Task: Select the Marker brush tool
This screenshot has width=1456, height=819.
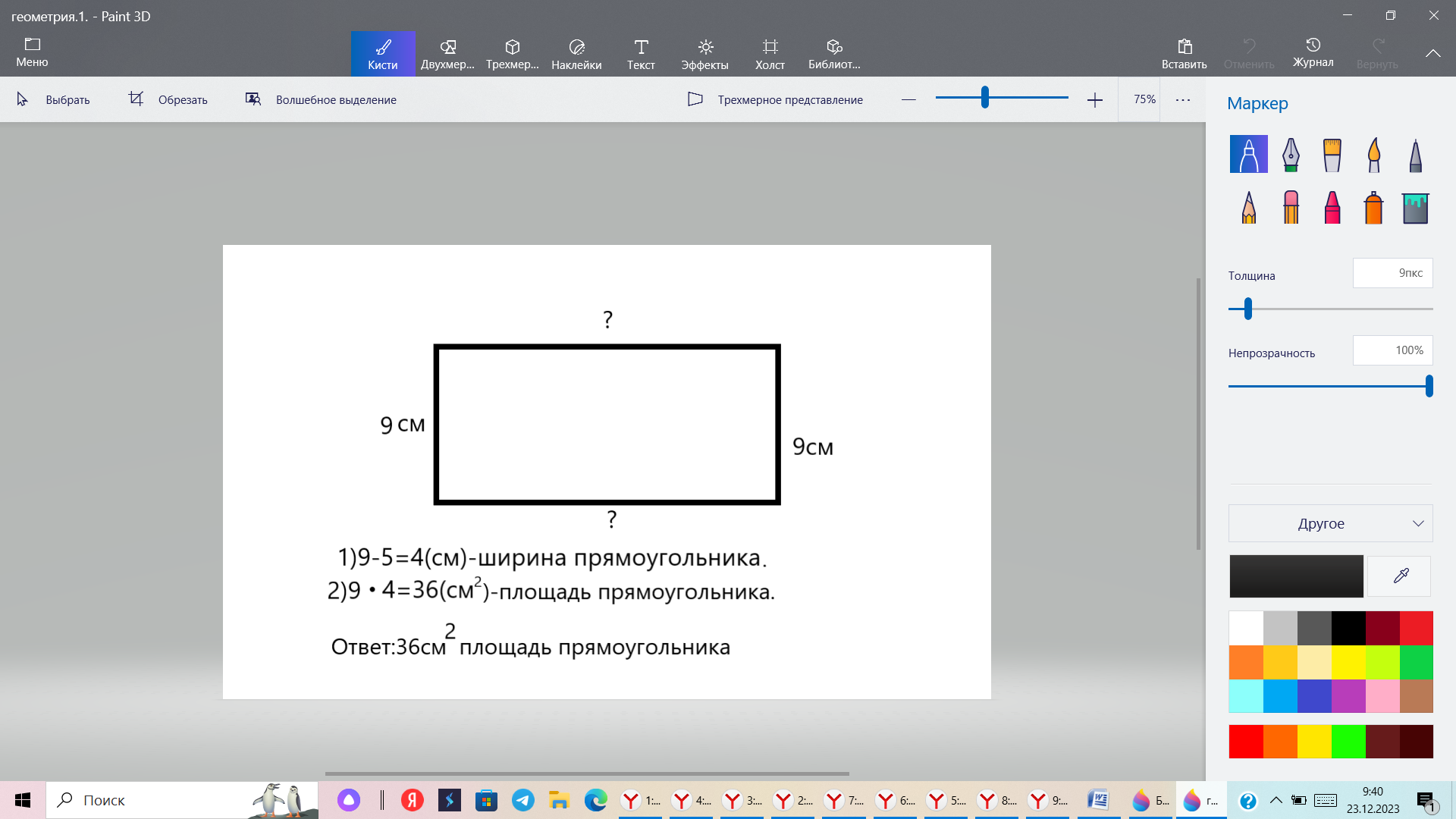Action: (1248, 154)
